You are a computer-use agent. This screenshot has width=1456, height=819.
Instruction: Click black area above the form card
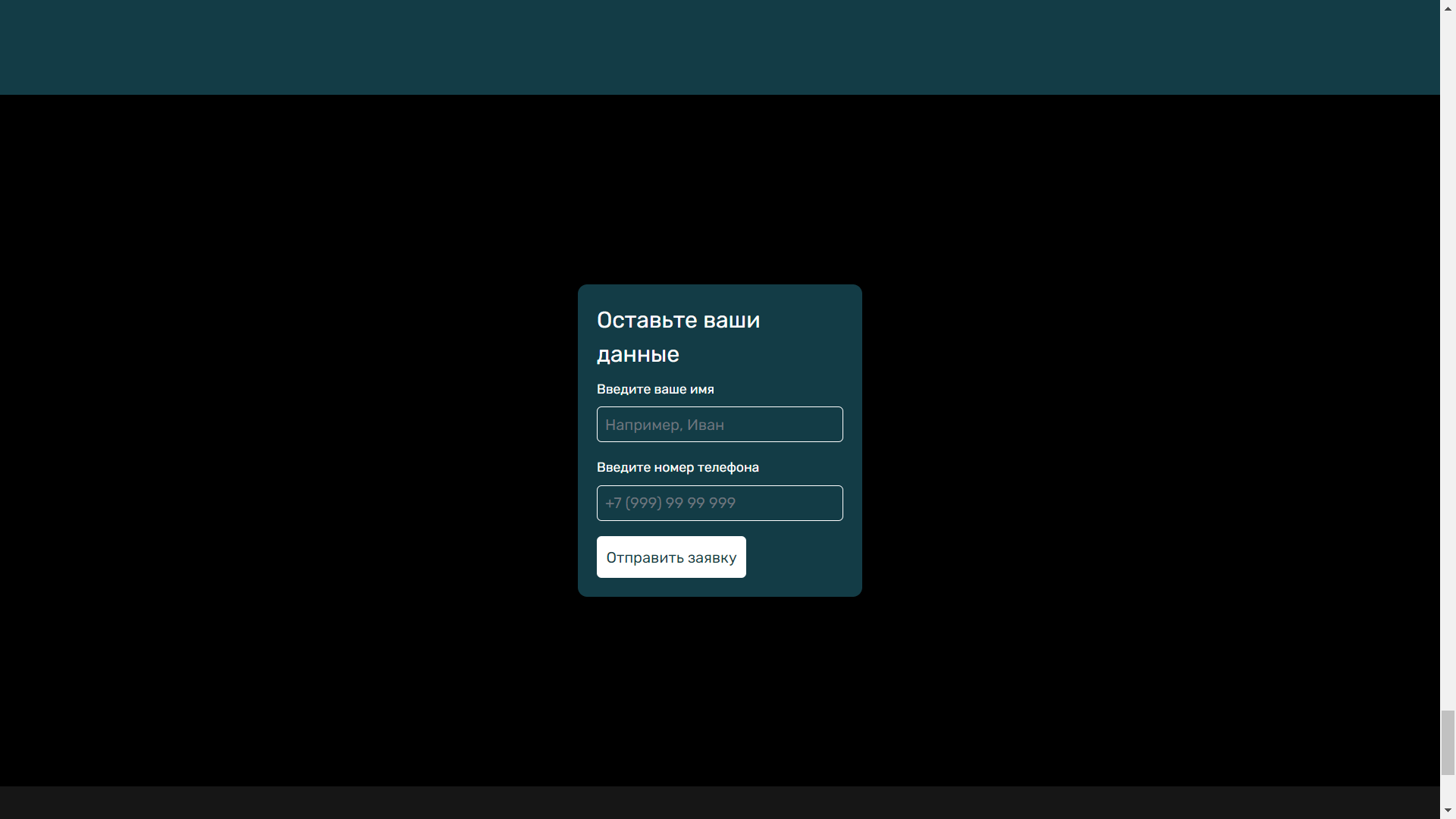tap(720, 190)
